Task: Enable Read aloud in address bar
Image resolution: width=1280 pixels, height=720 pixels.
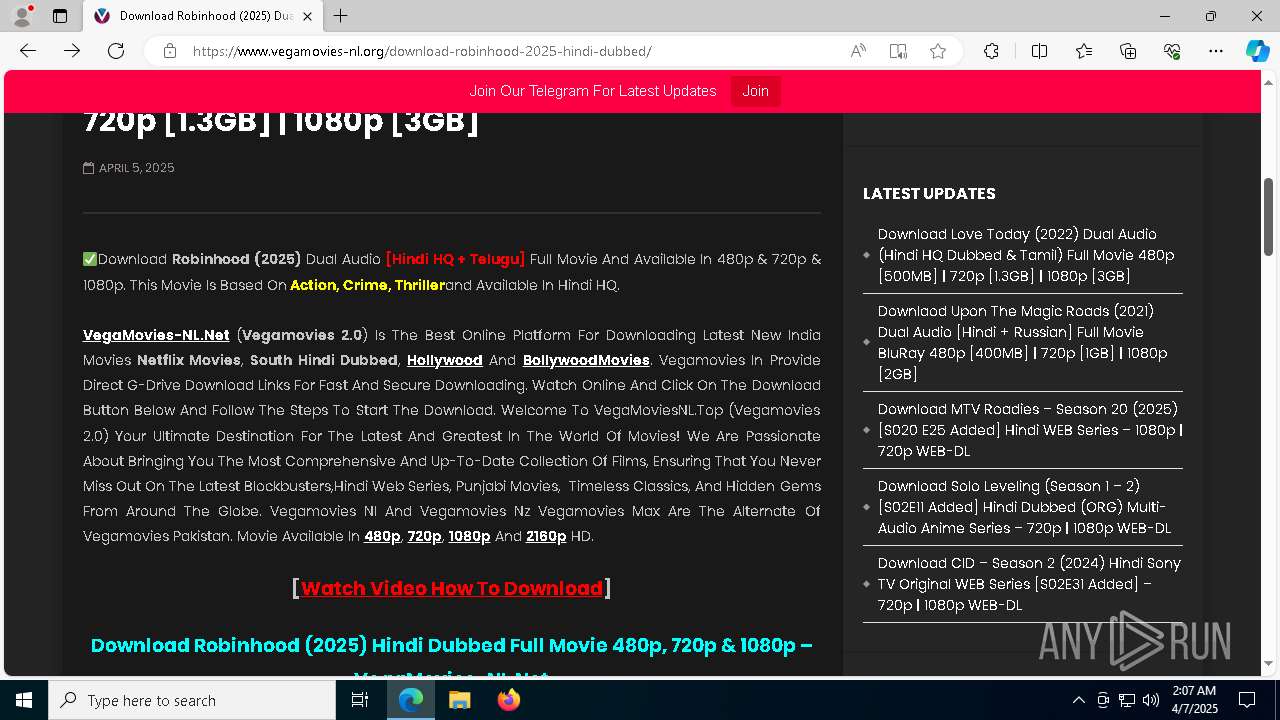Action: [858, 51]
